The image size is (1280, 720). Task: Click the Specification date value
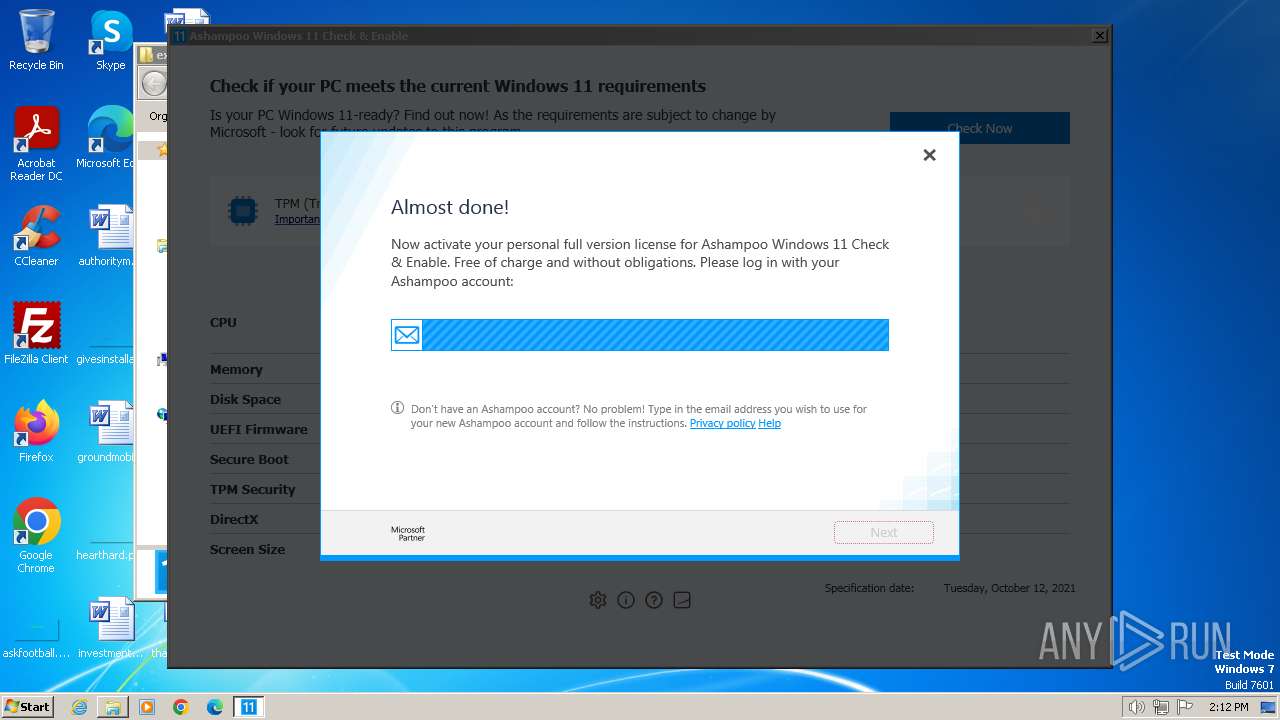tap(1009, 588)
